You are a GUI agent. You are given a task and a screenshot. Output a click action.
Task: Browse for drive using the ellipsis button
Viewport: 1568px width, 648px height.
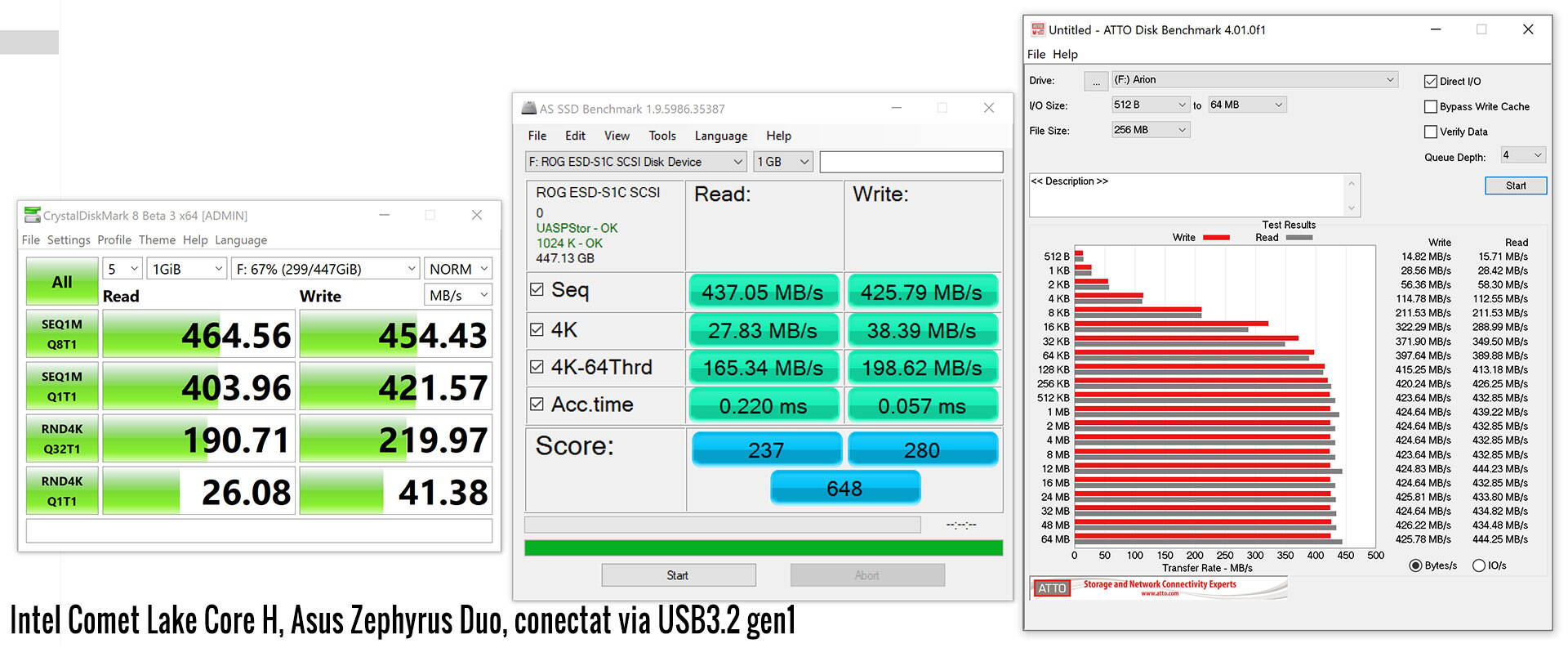coord(1096,81)
